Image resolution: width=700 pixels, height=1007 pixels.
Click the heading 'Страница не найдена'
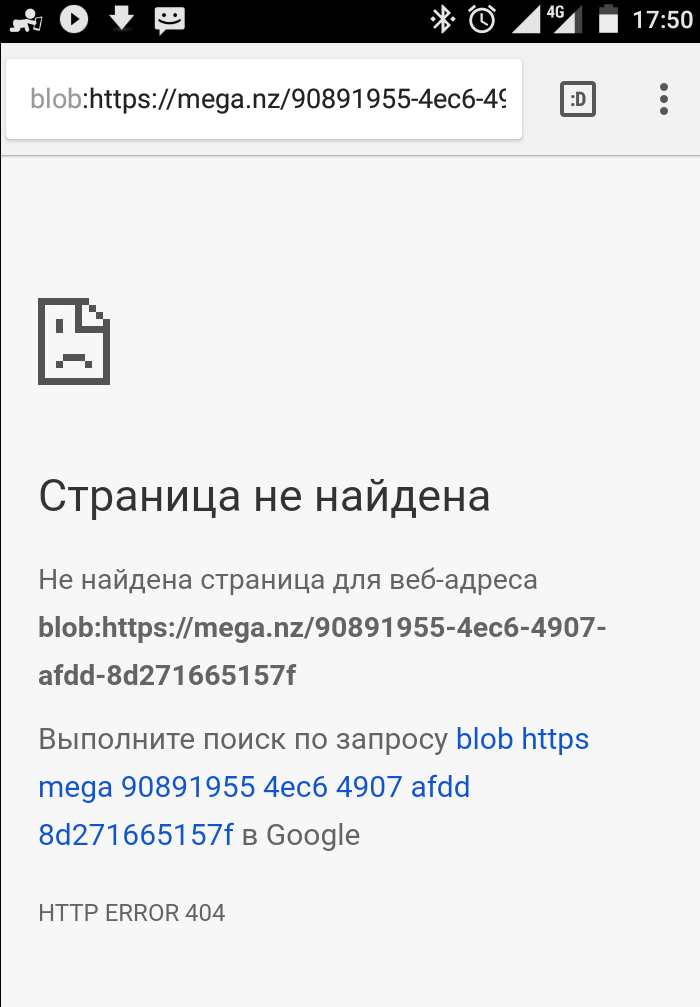click(x=264, y=496)
